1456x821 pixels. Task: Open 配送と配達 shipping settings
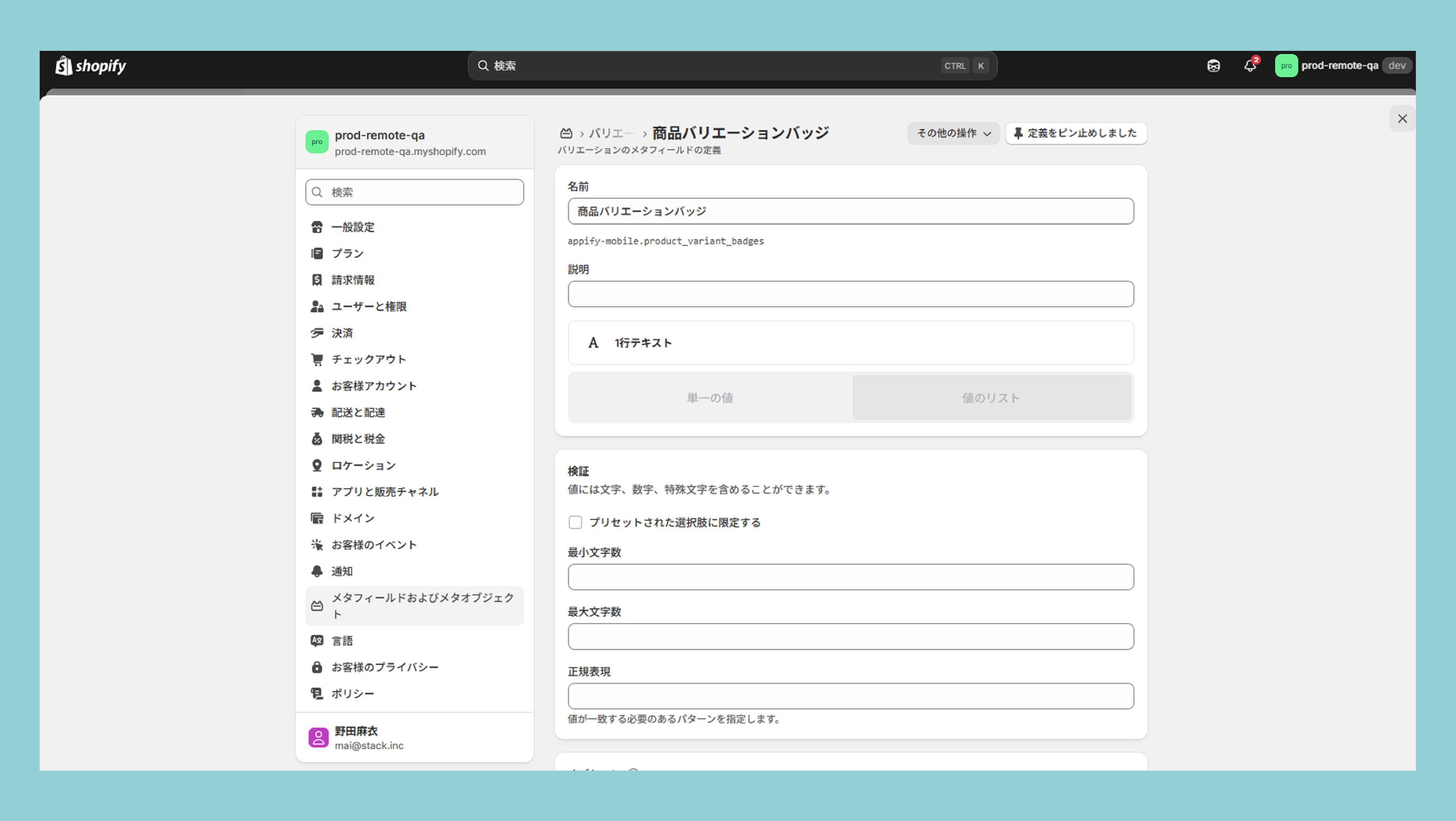point(358,412)
